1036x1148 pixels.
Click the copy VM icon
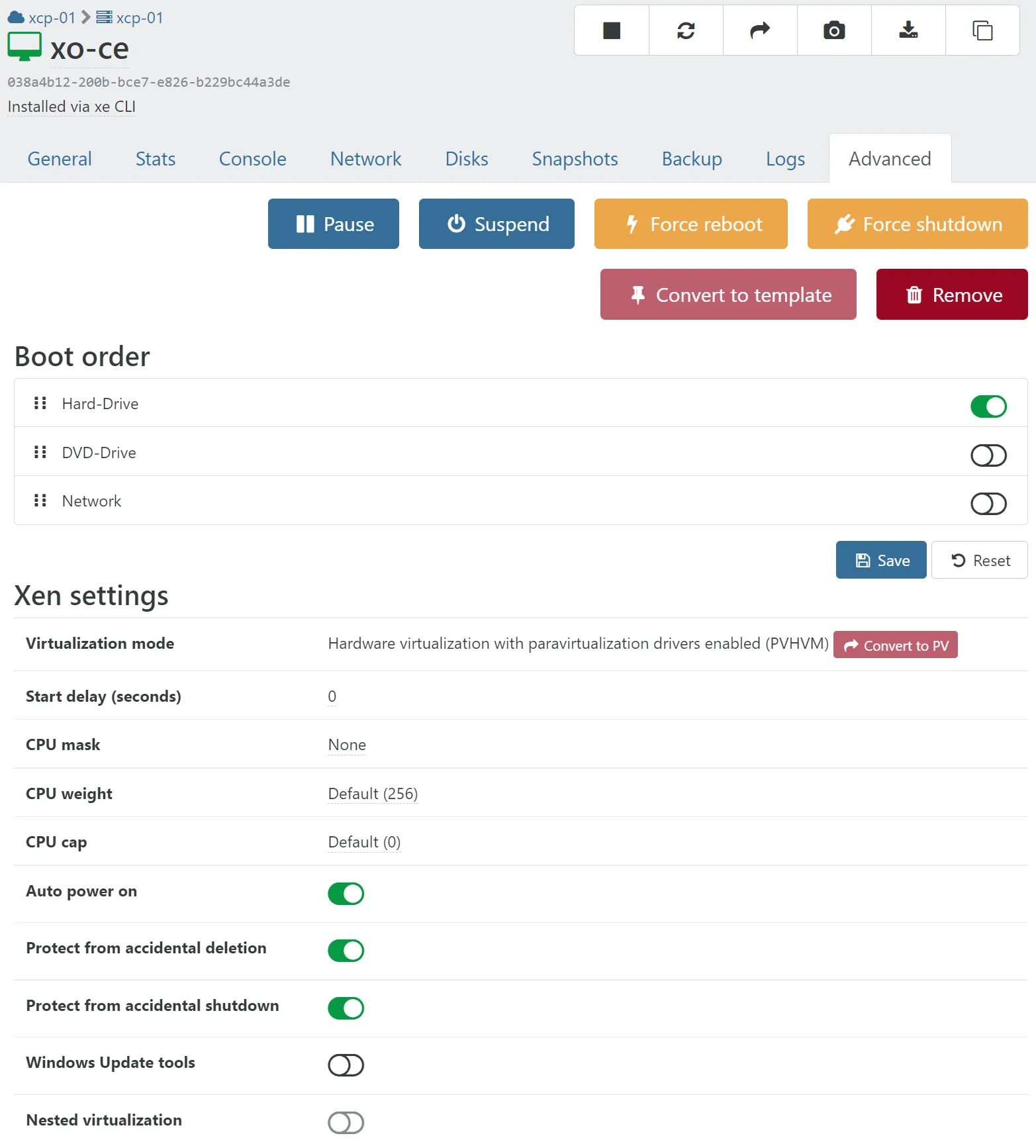tap(982, 30)
